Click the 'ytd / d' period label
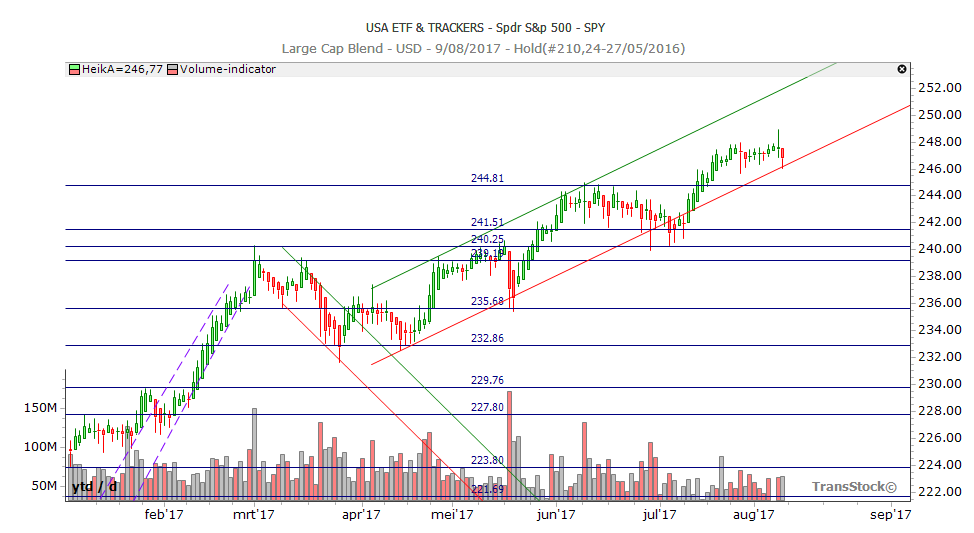The height and width of the screenshot is (533, 974). tap(94, 486)
